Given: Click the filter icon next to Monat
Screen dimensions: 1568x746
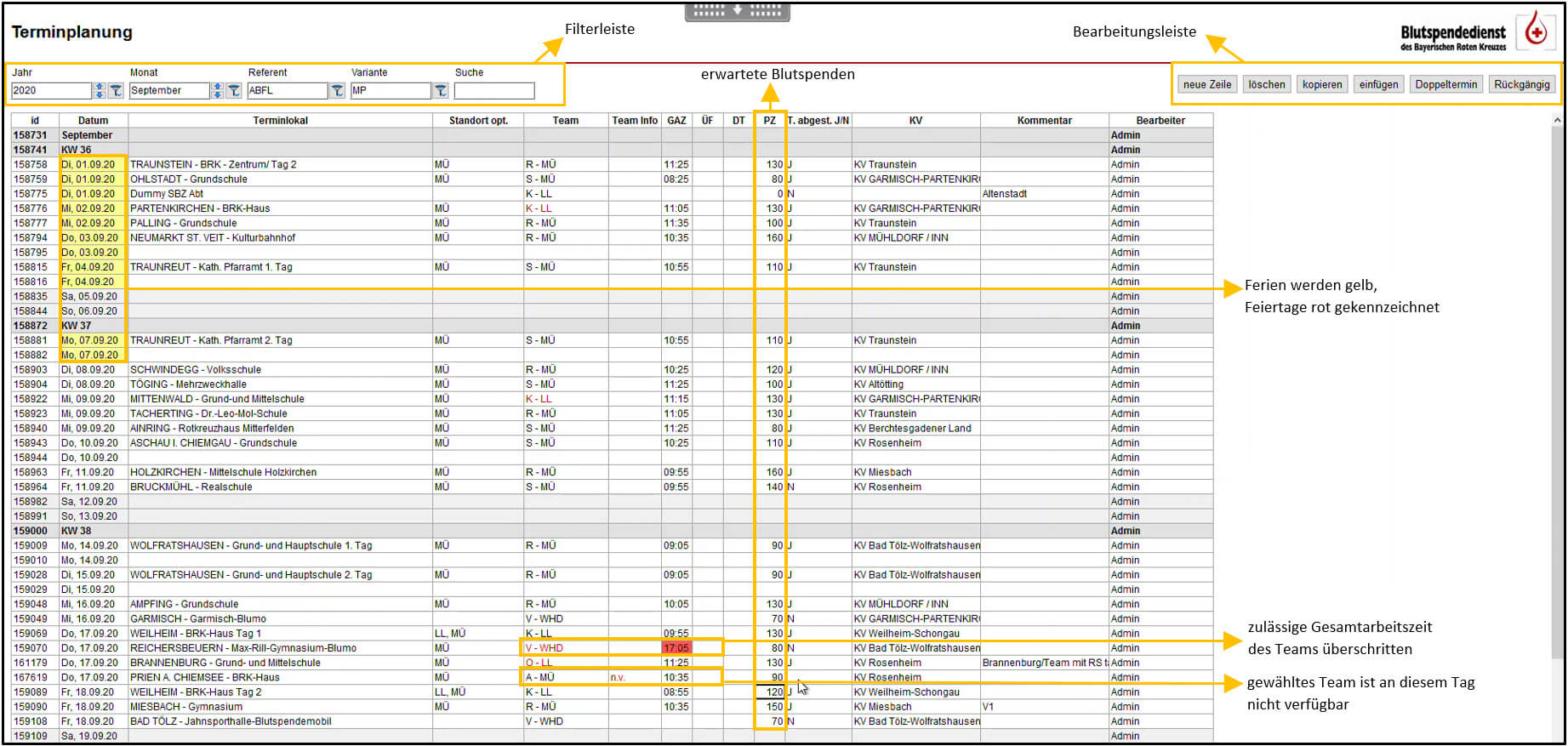Looking at the screenshot, I should tap(233, 90).
